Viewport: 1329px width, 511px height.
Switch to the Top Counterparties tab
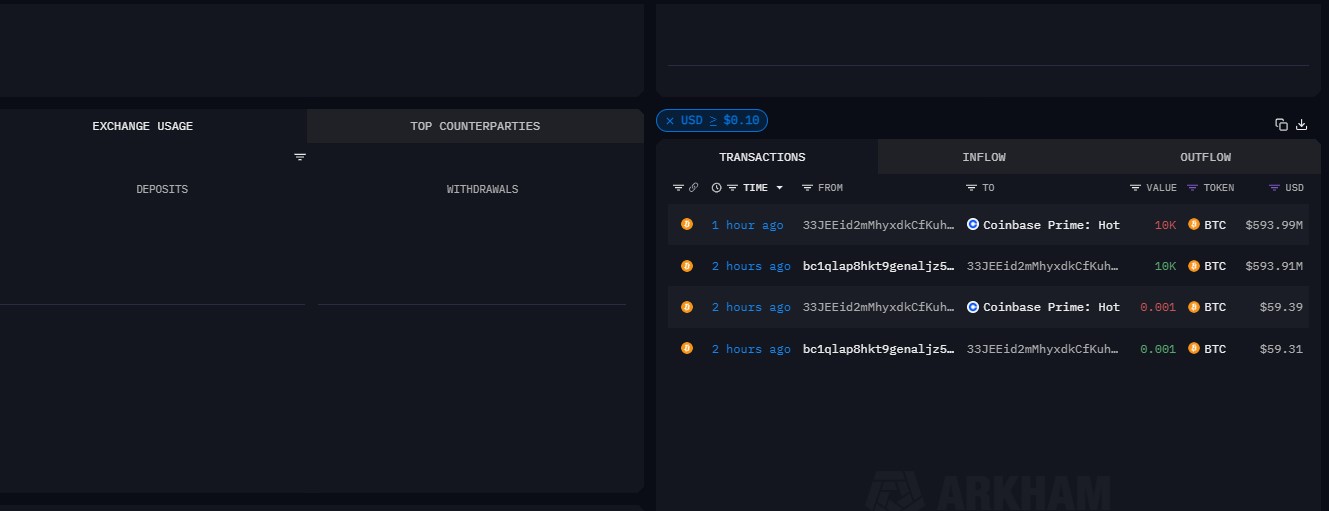tap(475, 126)
